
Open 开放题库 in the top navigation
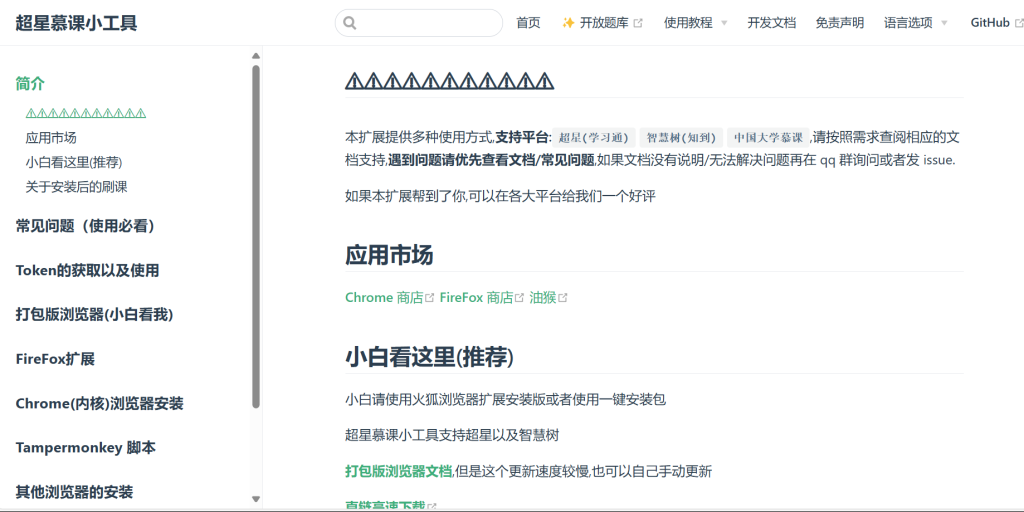(x=604, y=23)
